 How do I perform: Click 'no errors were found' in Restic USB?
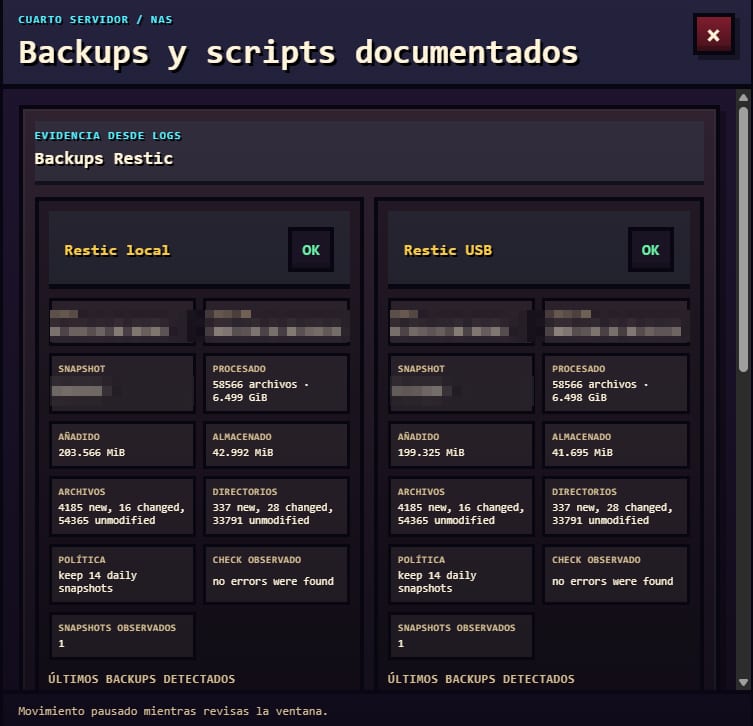612,581
